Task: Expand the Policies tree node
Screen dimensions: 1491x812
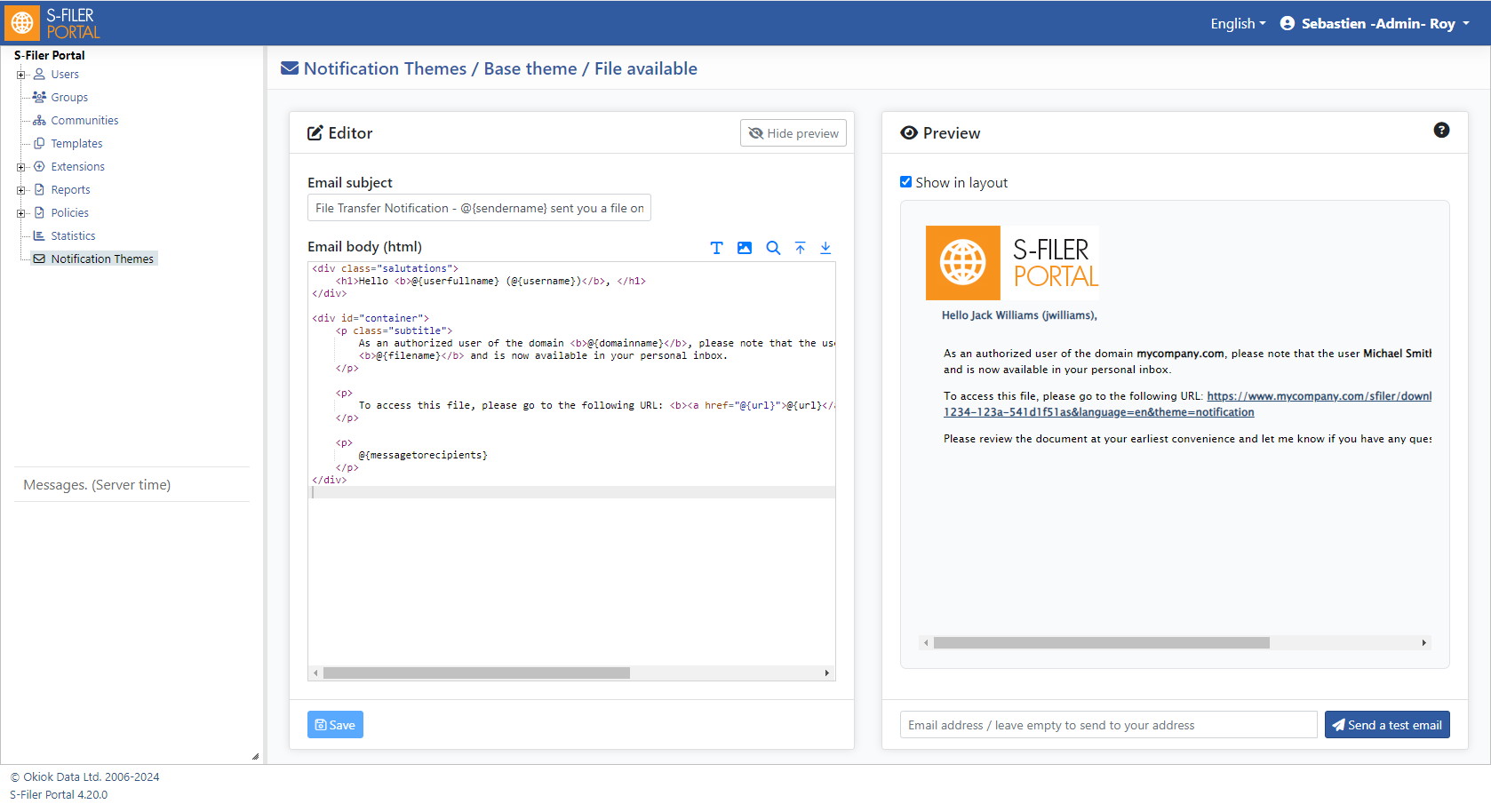Action: click(x=20, y=213)
